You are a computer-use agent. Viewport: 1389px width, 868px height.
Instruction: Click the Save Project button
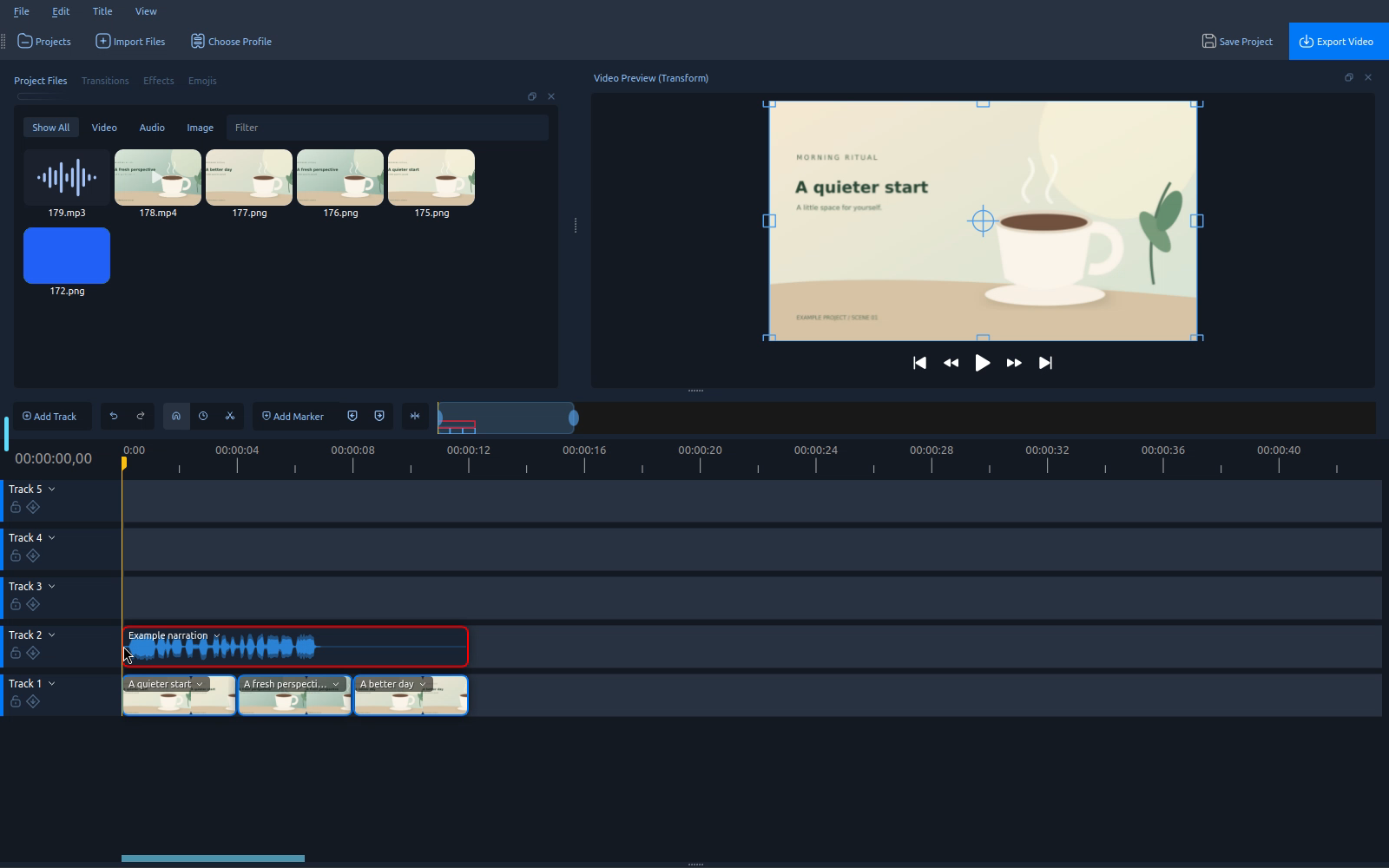[1237, 42]
